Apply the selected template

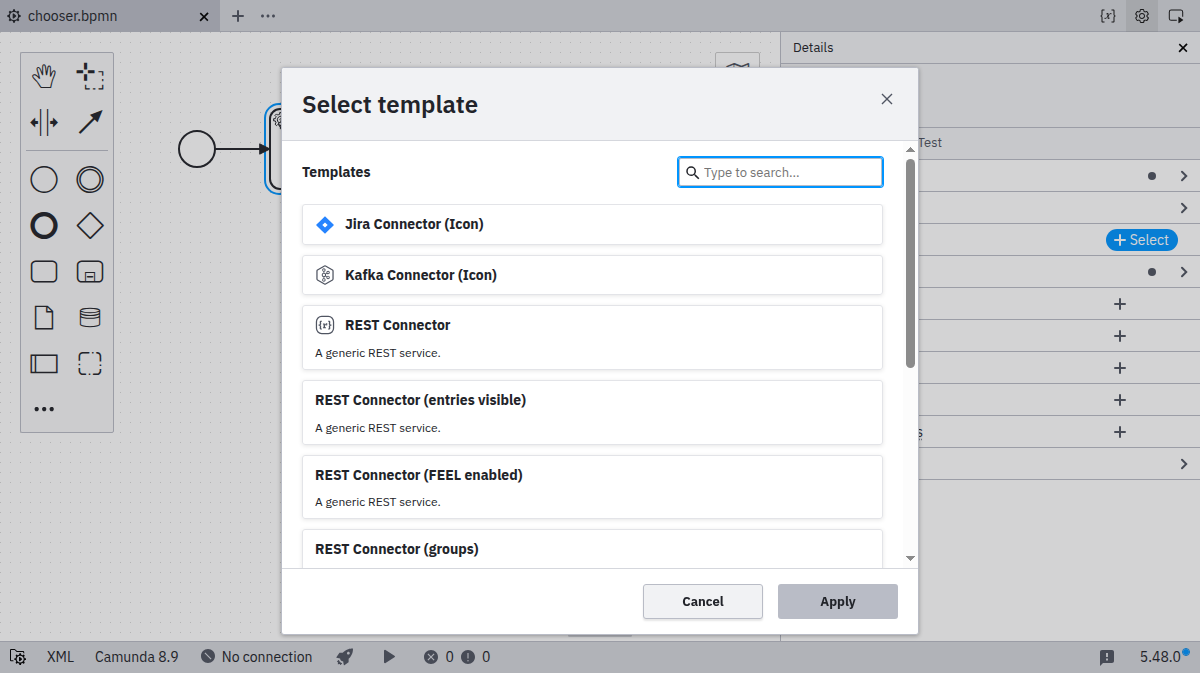pyautogui.click(x=838, y=601)
